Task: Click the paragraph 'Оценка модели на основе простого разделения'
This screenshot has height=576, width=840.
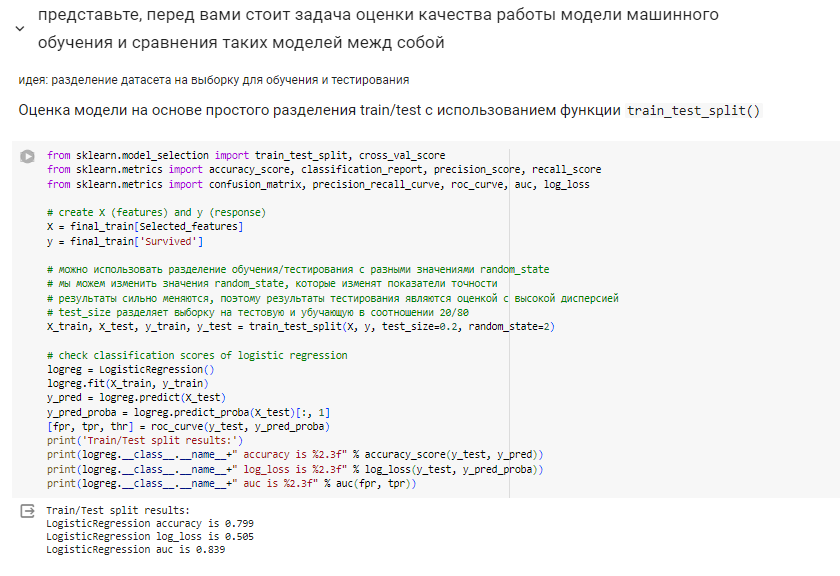Action: click(x=389, y=110)
